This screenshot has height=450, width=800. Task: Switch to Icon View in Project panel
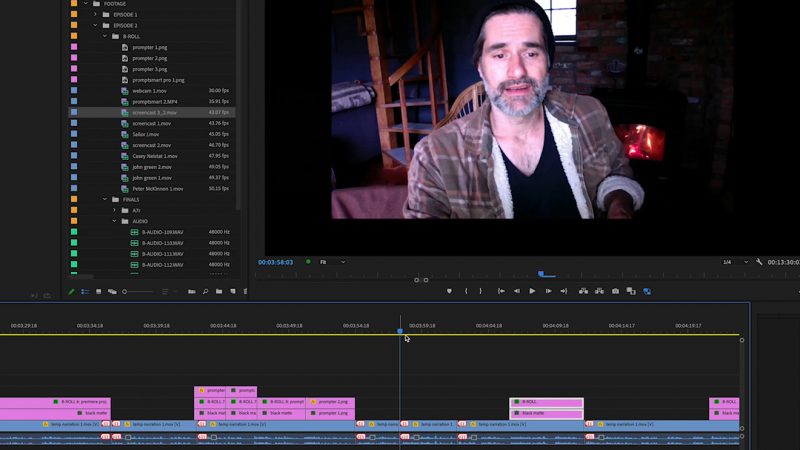click(98, 292)
